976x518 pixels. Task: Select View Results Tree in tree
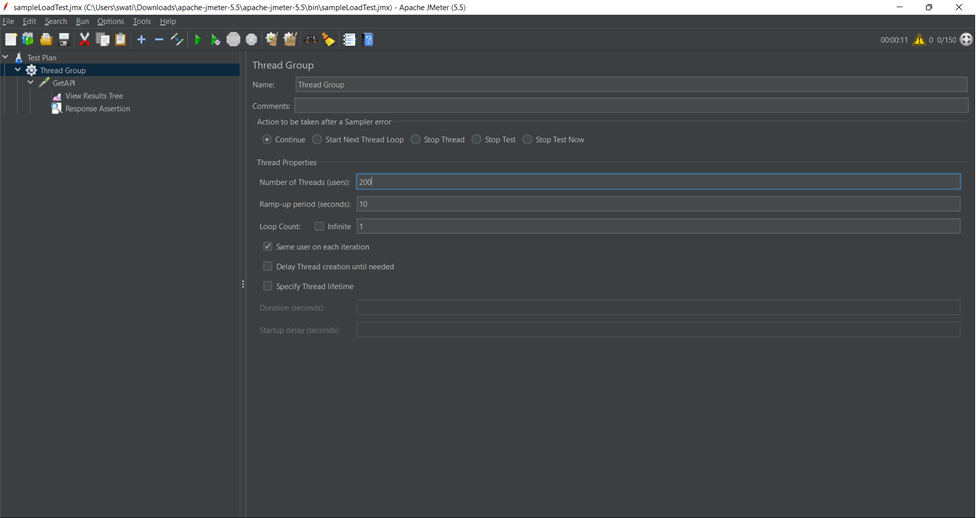click(94, 96)
